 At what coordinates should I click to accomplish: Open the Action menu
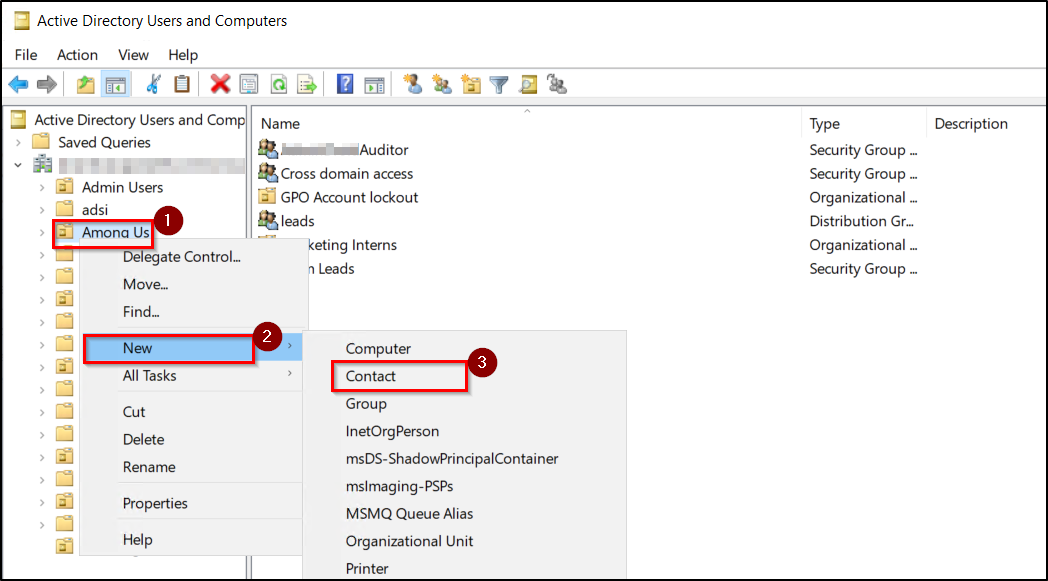[x=77, y=55]
